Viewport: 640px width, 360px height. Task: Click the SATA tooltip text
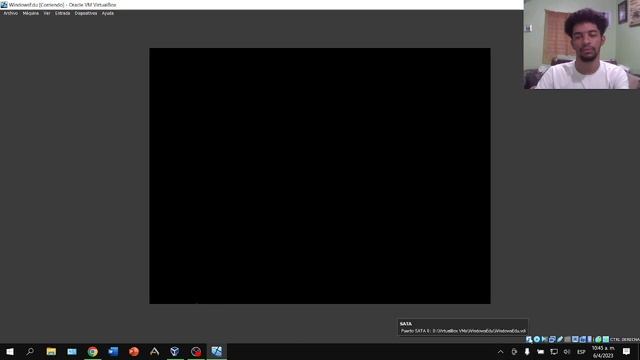pos(462,327)
